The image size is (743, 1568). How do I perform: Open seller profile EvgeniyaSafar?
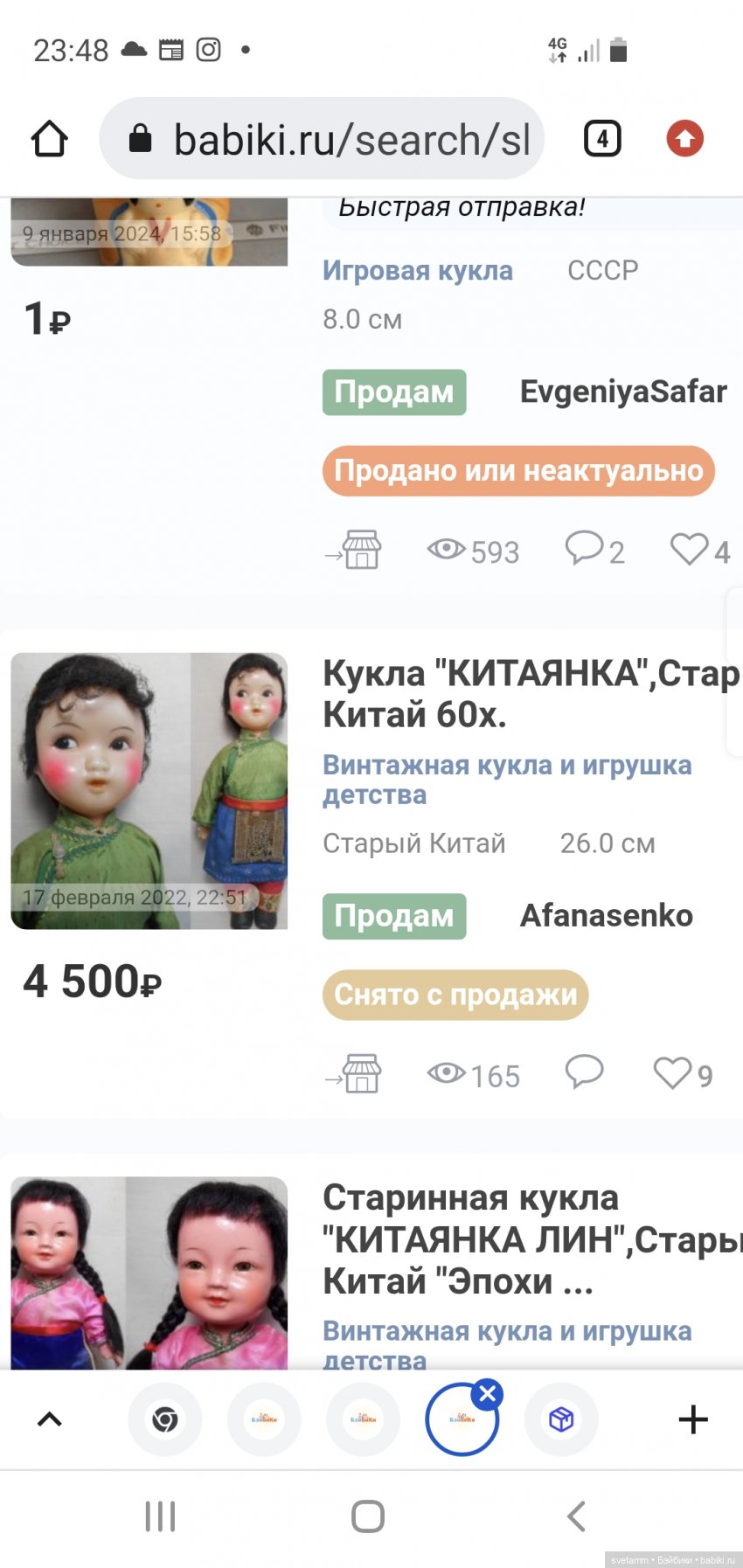(x=623, y=392)
